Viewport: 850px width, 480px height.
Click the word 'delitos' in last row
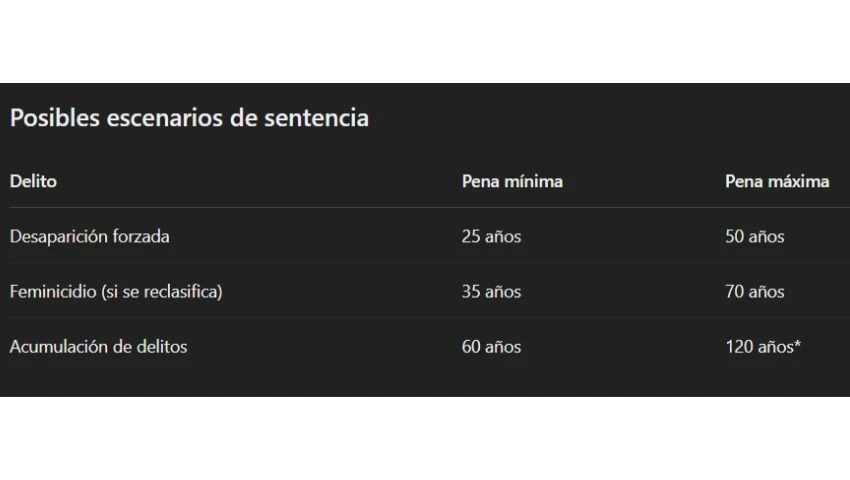coord(161,347)
